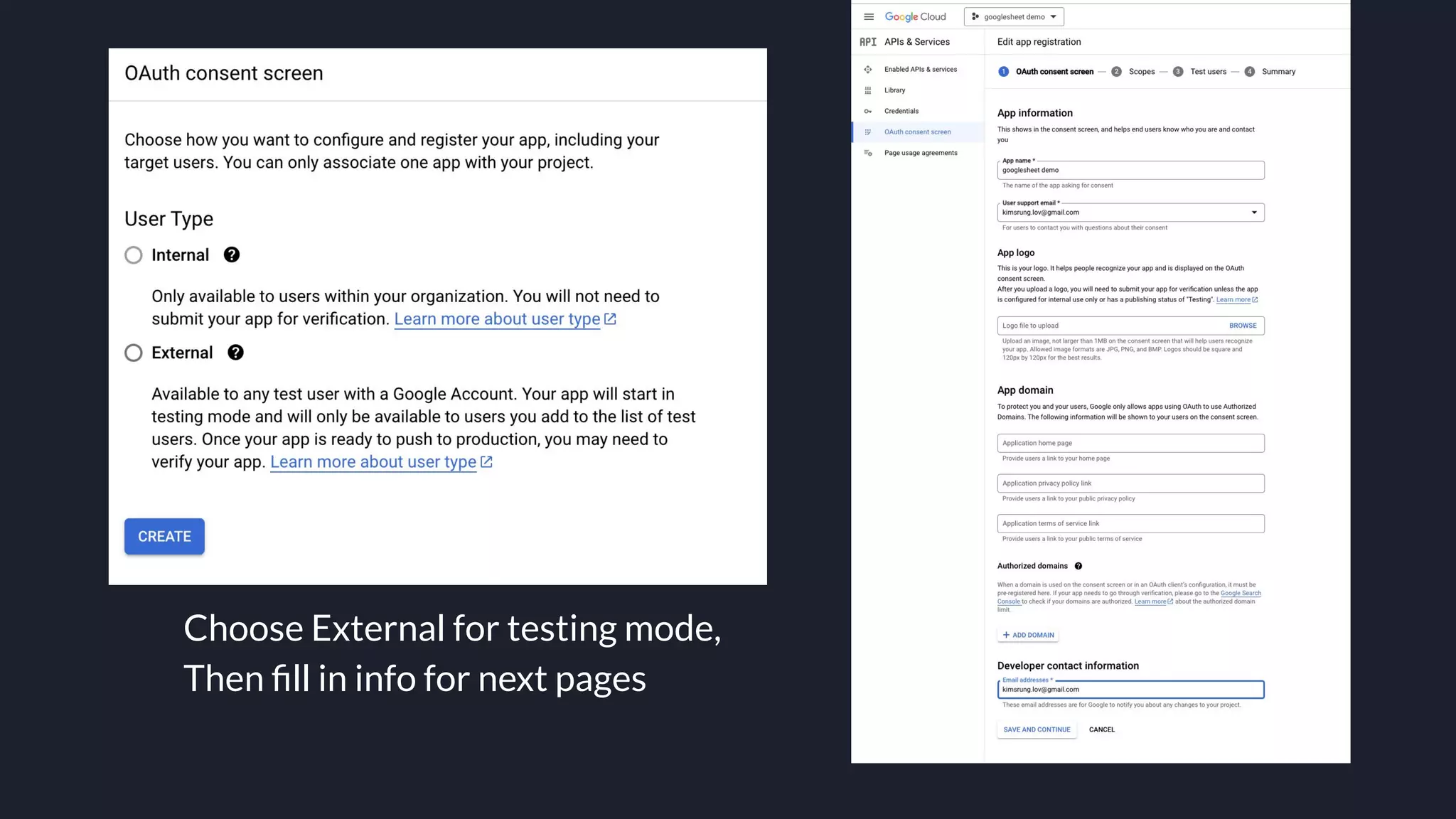Click the Application terms of service link field

[x=1130, y=524]
